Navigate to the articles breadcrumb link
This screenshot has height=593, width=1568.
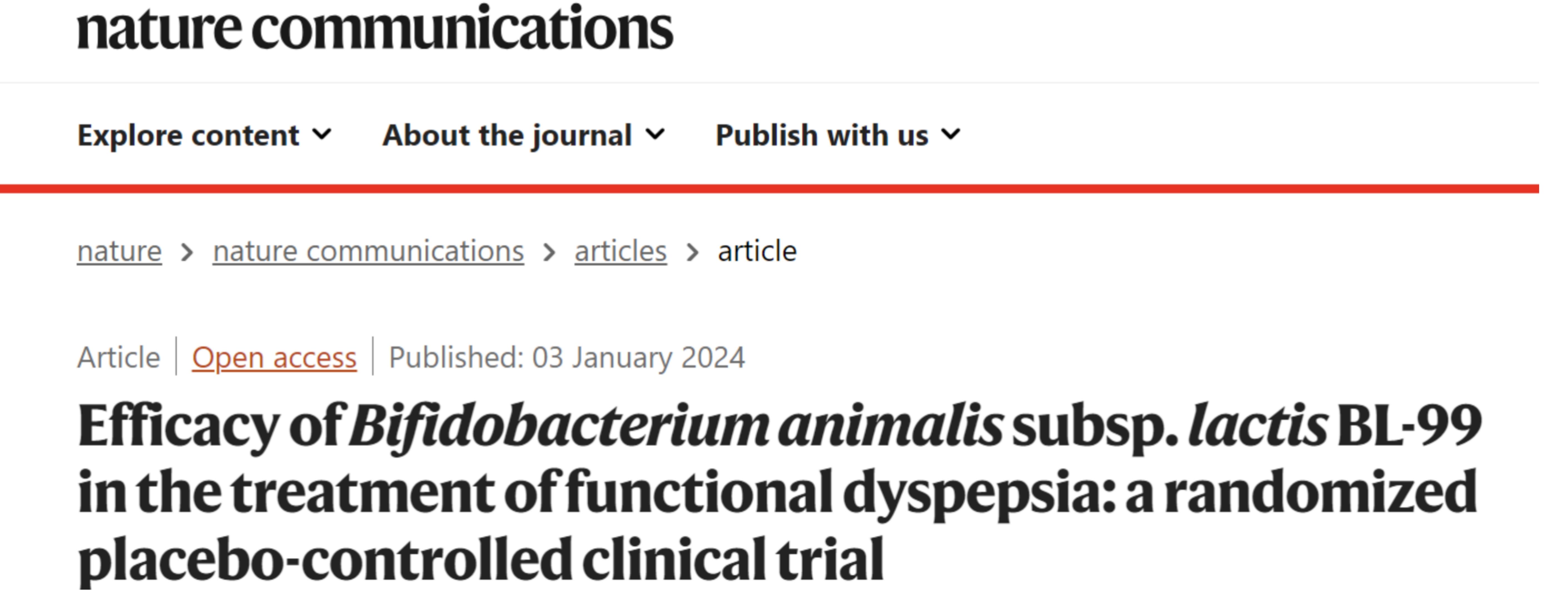click(621, 251)
